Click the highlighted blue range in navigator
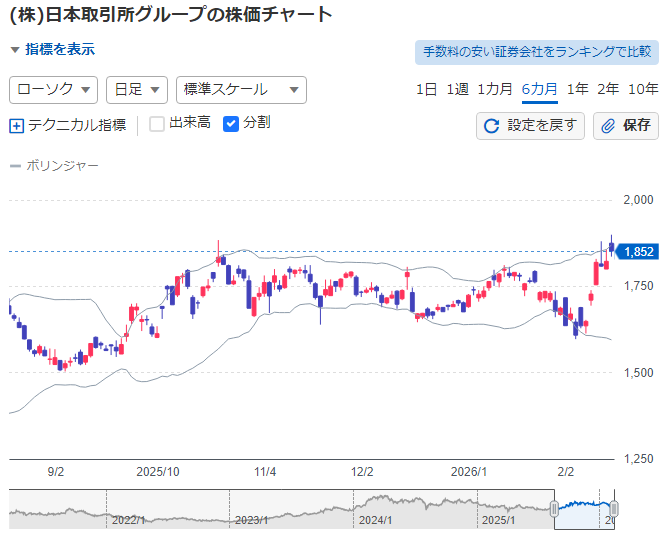The height and width of the screenshot is (535, 664). click(x=584, y=509)
